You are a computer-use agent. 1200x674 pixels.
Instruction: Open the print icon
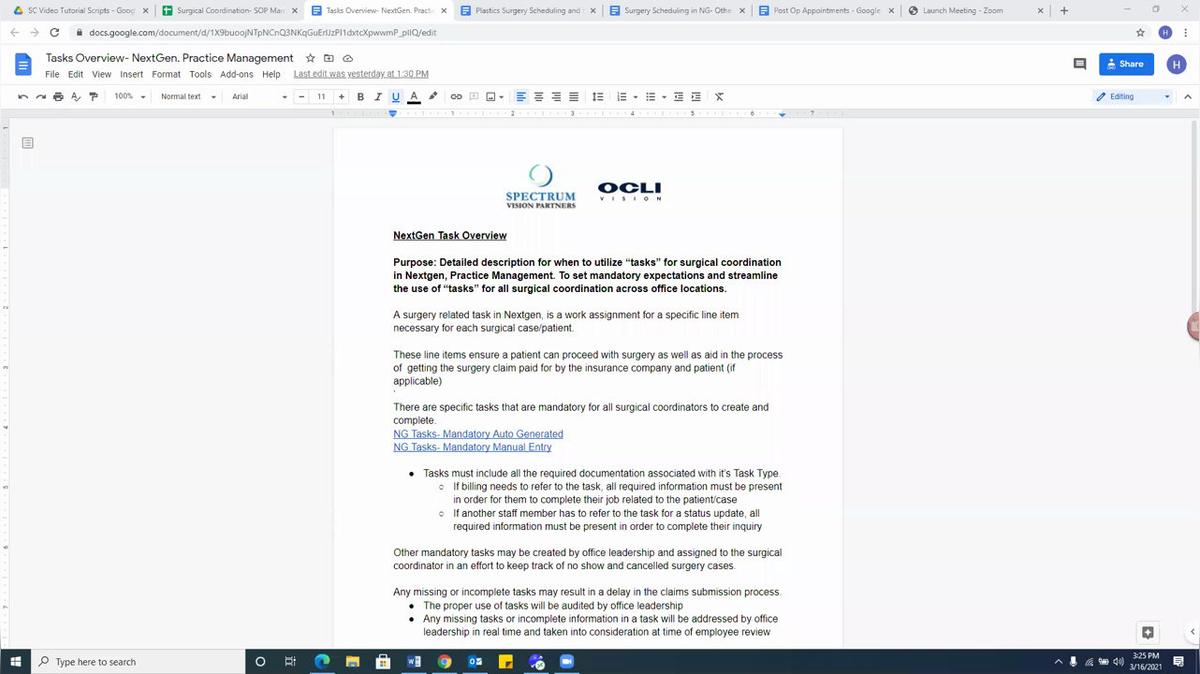tap(57, 96)
